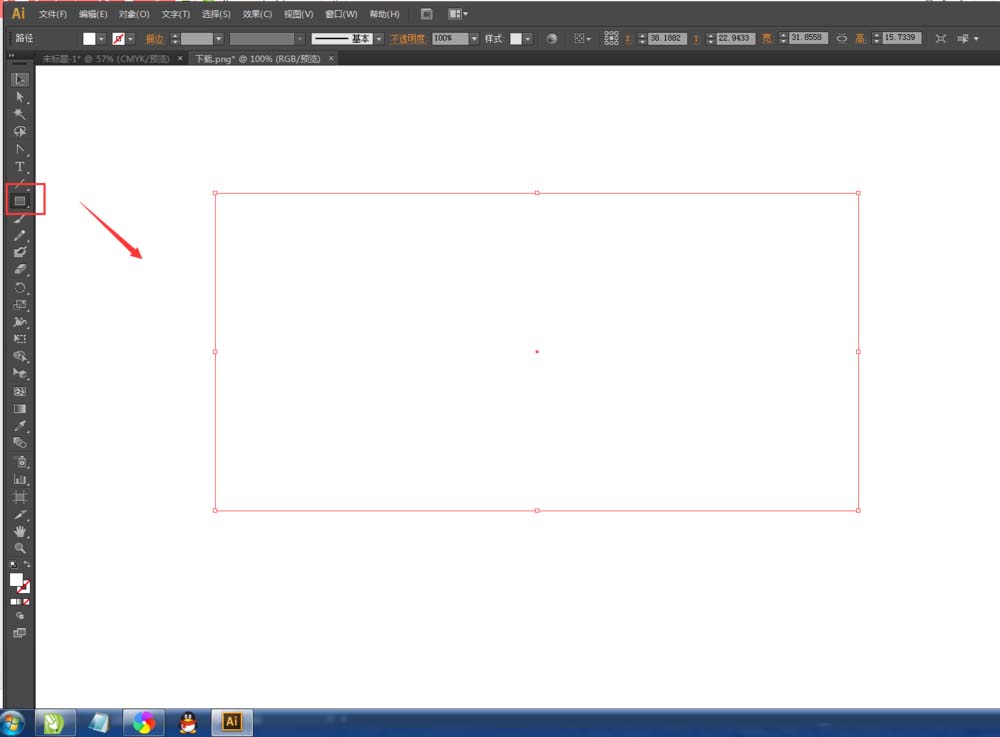Set paint to None in toolbox
Viewport: 1000px width, 737px height.
tap(26, 602)
